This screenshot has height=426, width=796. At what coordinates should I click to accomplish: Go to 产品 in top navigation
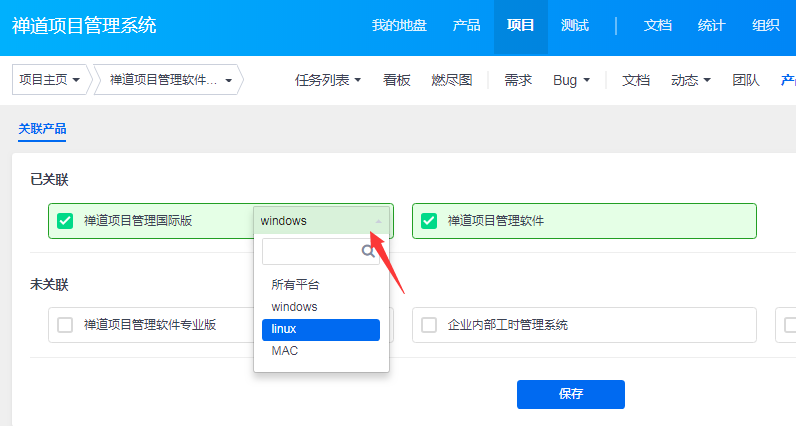(x=466, y=25)
